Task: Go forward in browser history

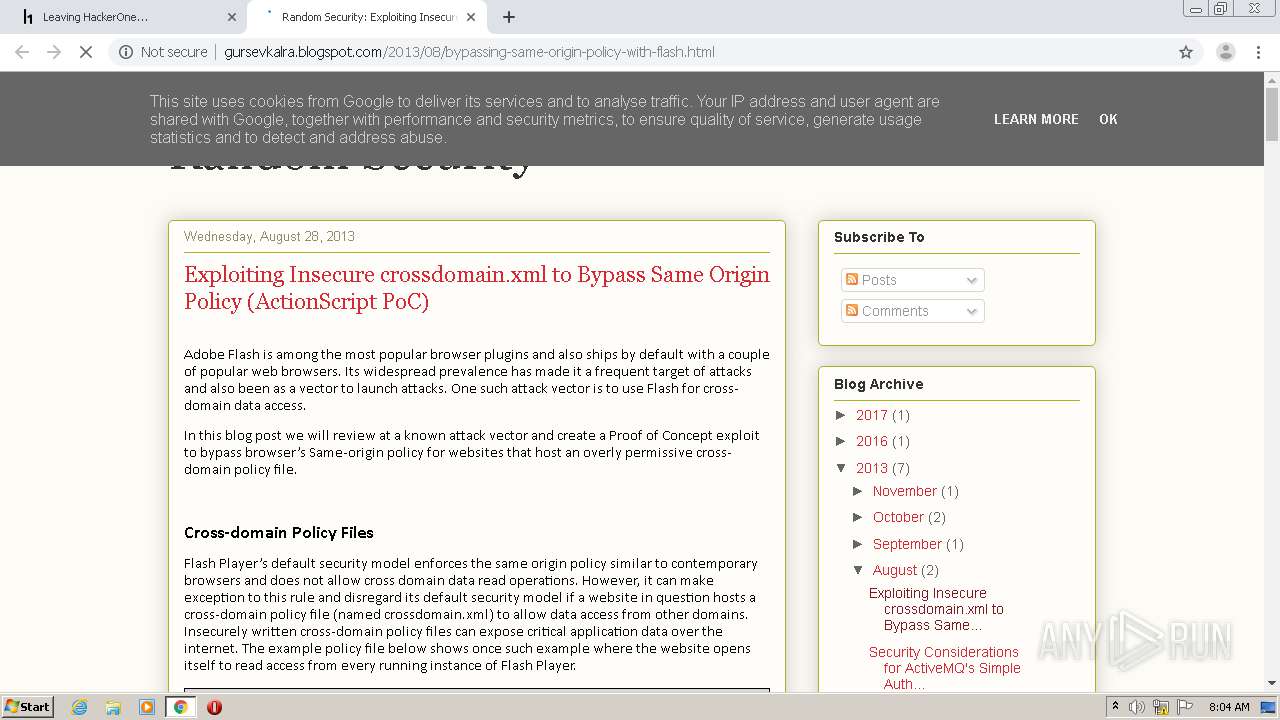Action: [54, 52]
